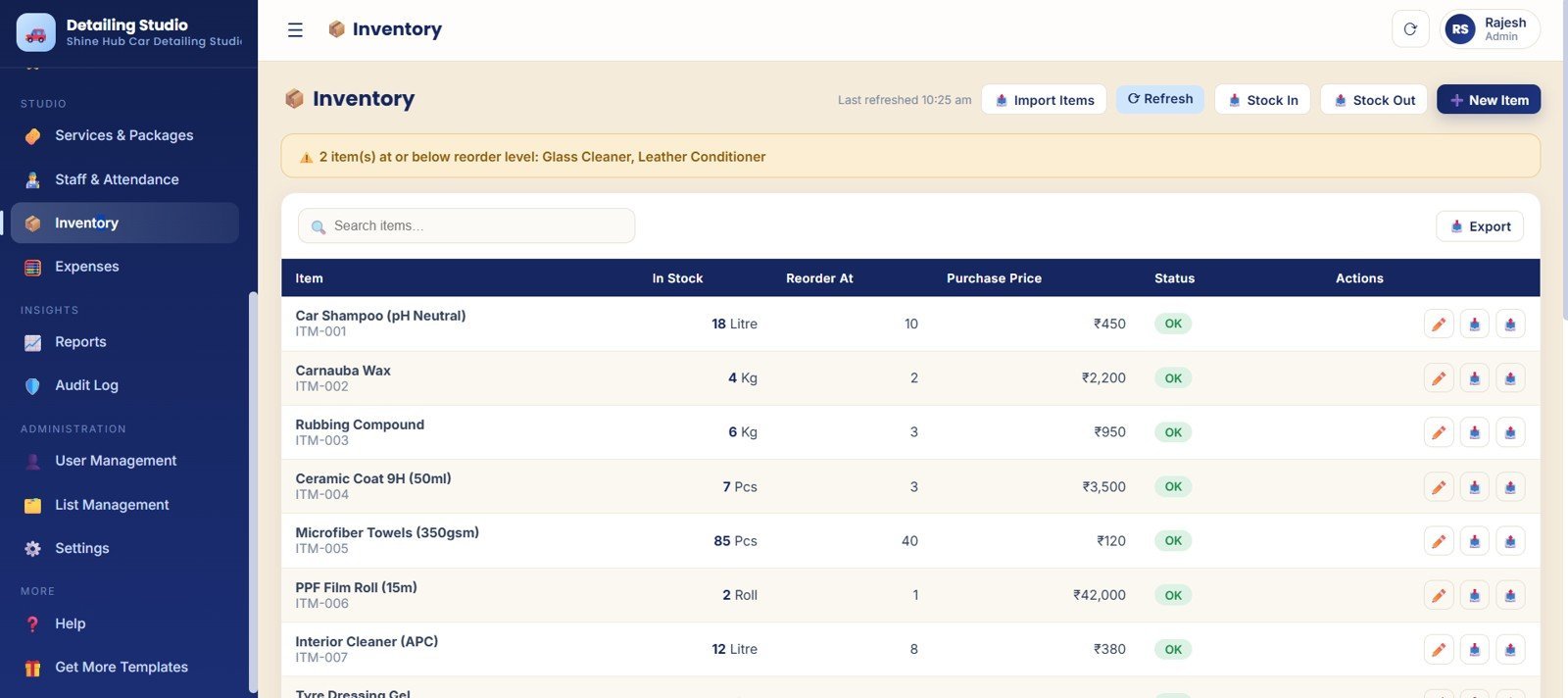Stock out icon for PPF Film Roll row
This screenshot has height=698, width=1568.
point(1510,595)
